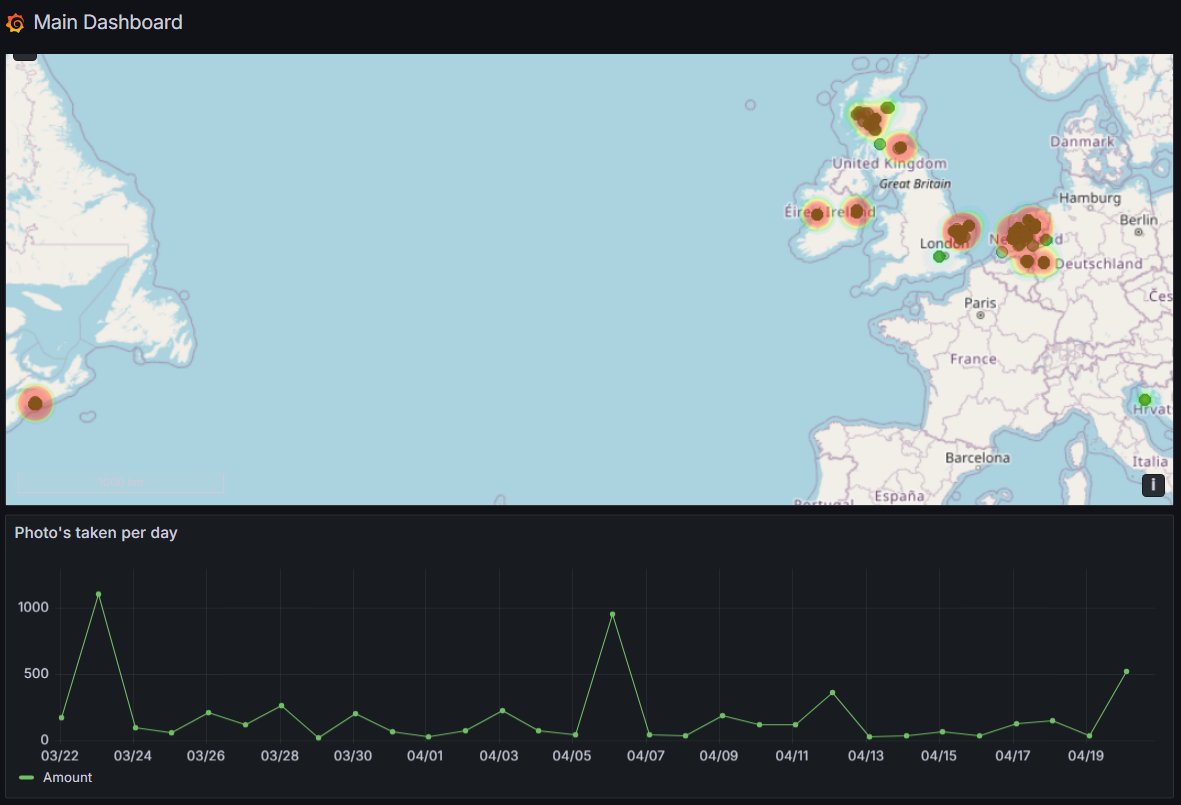Select the green marker over Hrvatska
The width and height of the screenshot is (1181, 805).
1145,400
